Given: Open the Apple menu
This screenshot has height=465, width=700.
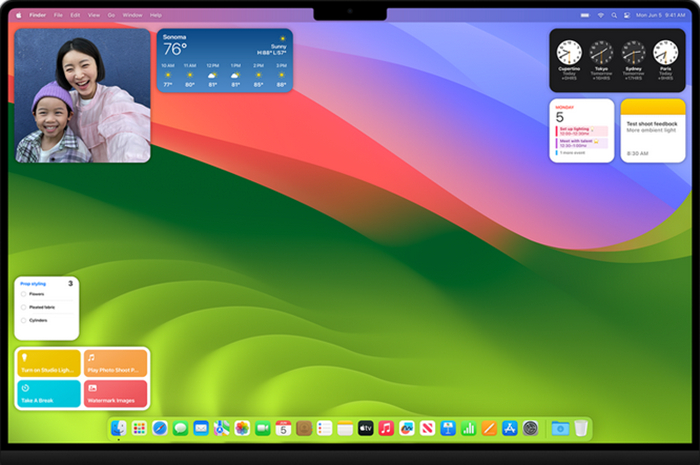Looking at the screenshot, I should point(19,15).
